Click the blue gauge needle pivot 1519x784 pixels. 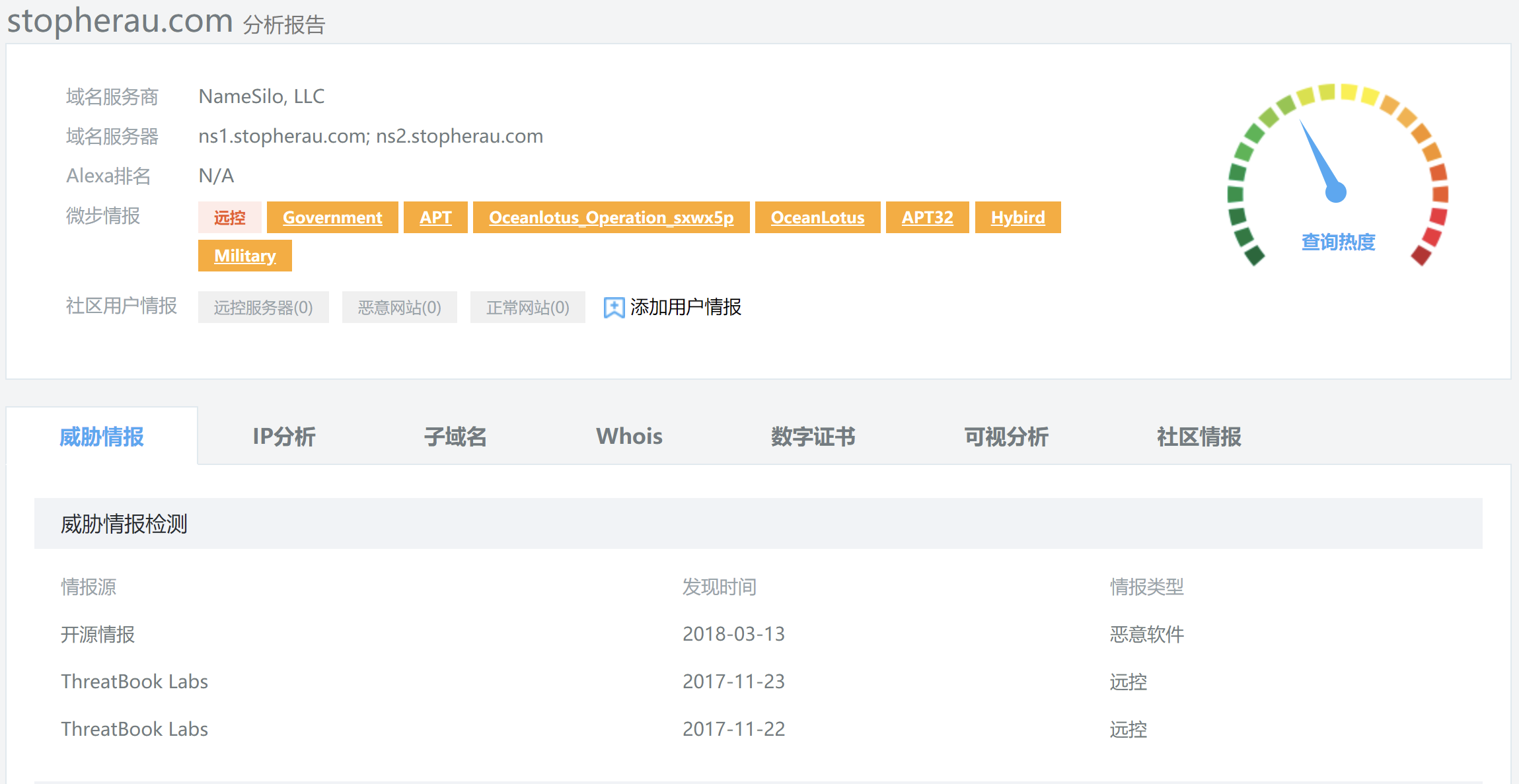tap(1336, 192)
